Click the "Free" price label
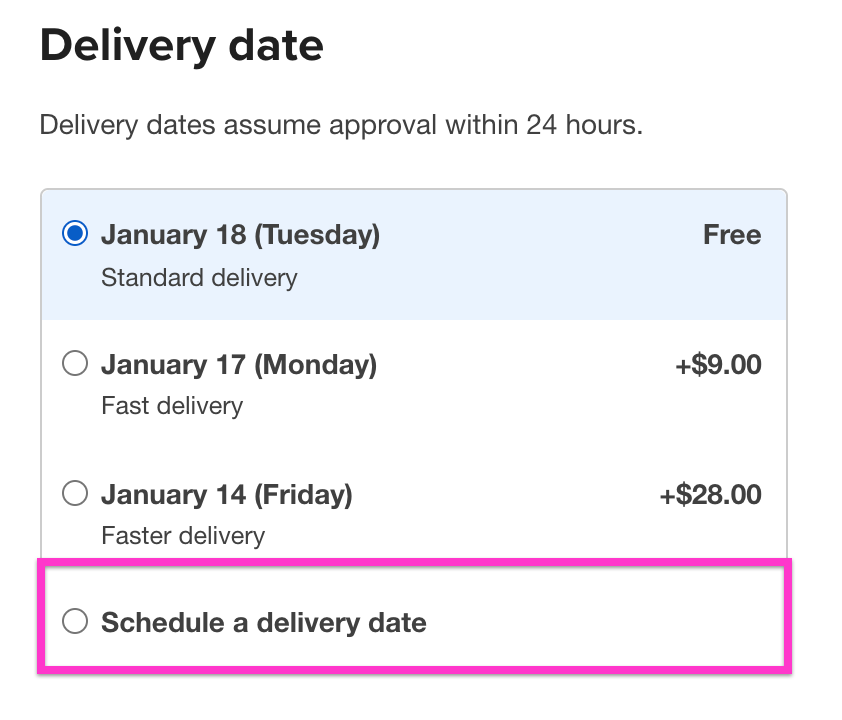Viewport: 842px width, 720px height. [732, 235]
